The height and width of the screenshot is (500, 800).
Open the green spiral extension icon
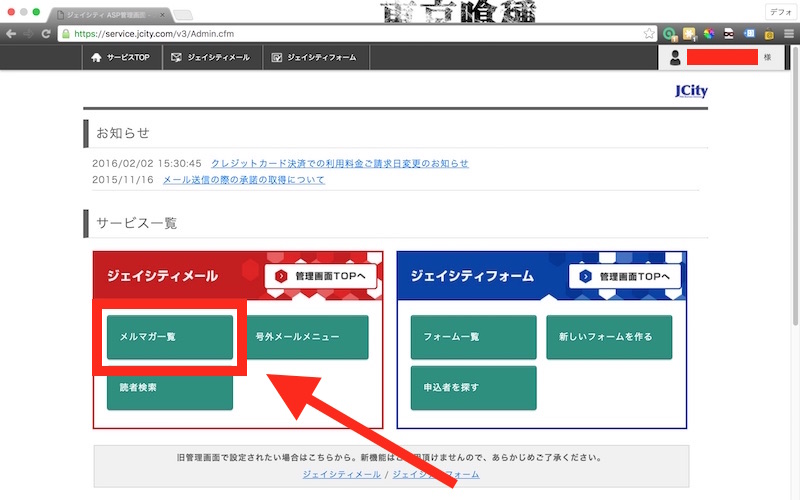coord(669,34)
